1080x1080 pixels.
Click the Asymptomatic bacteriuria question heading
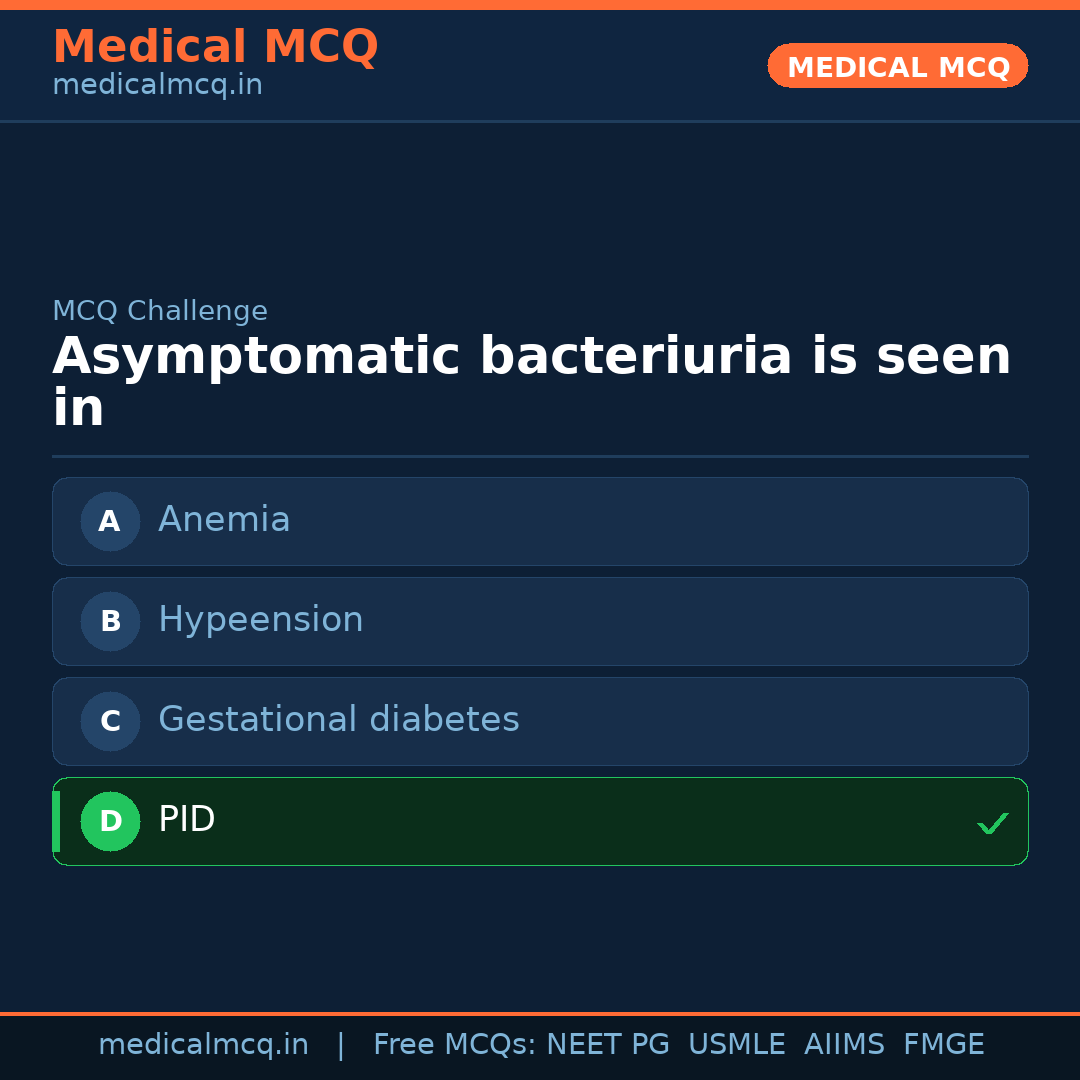tap(531, 382)
